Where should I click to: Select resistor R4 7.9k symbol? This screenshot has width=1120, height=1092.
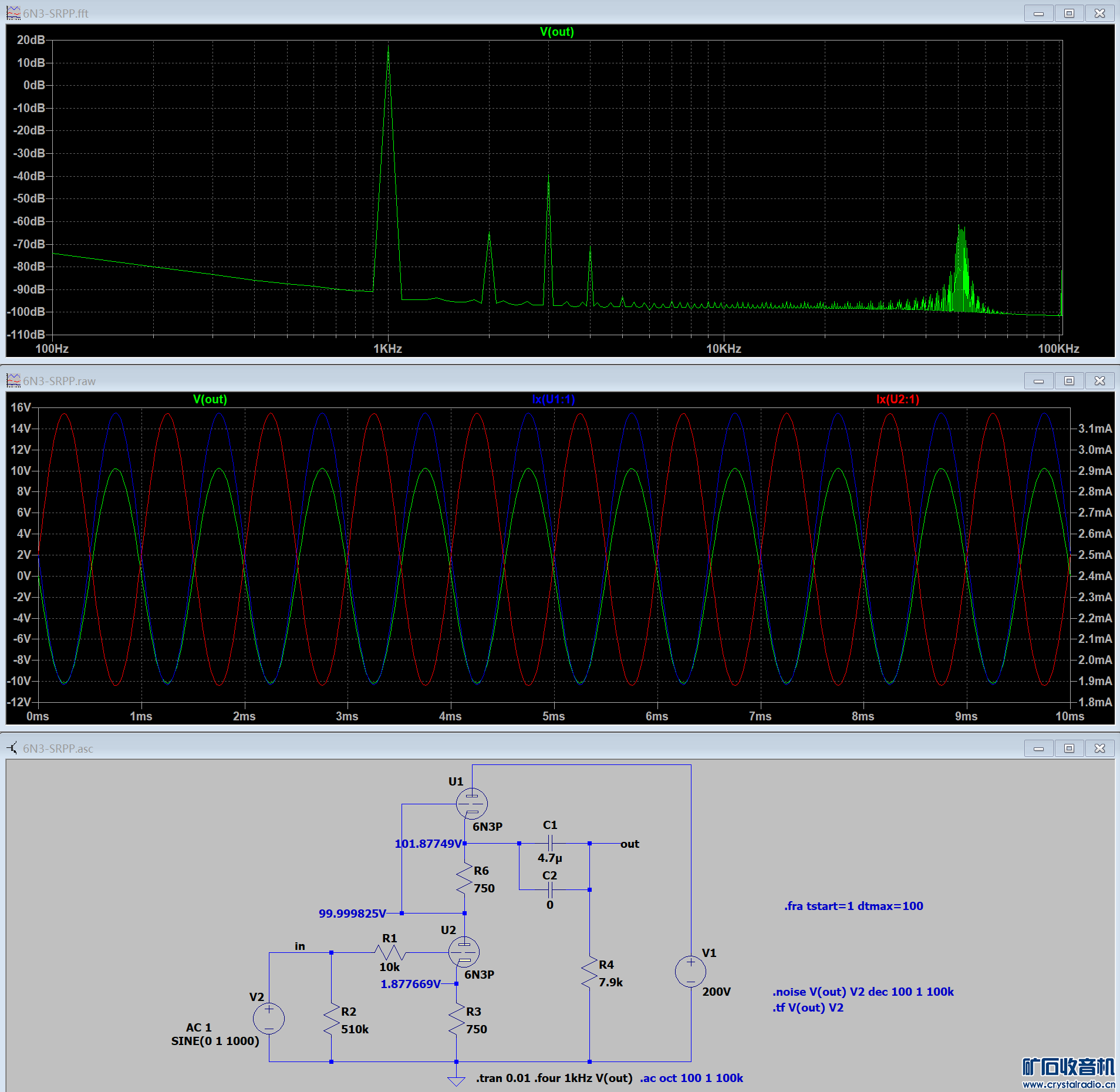pyautogui.click(x=589, y=973)
